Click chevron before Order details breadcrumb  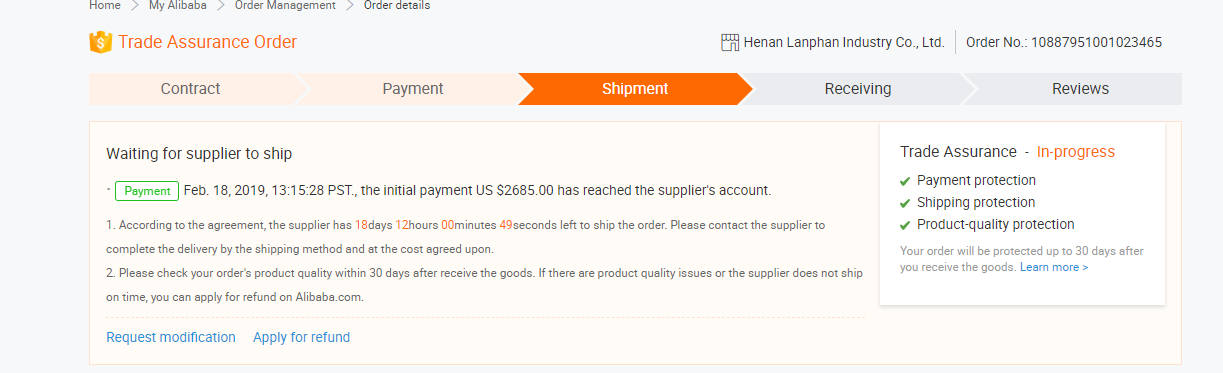(350, 6)
